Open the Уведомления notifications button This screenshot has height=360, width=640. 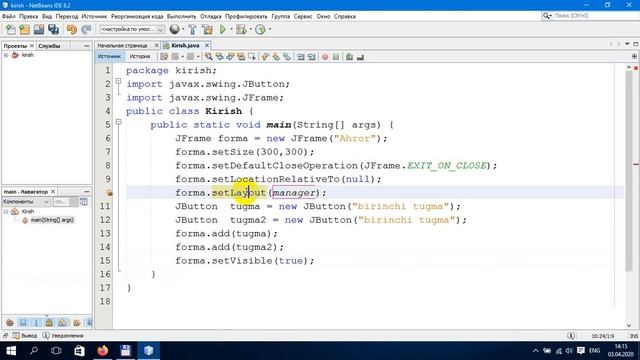[63, 336]
